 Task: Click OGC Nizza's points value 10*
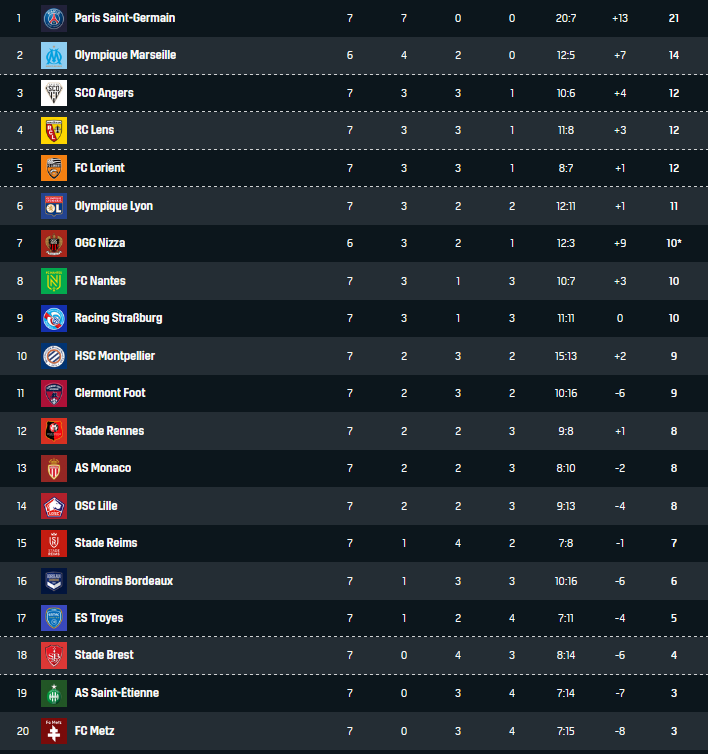674,243
